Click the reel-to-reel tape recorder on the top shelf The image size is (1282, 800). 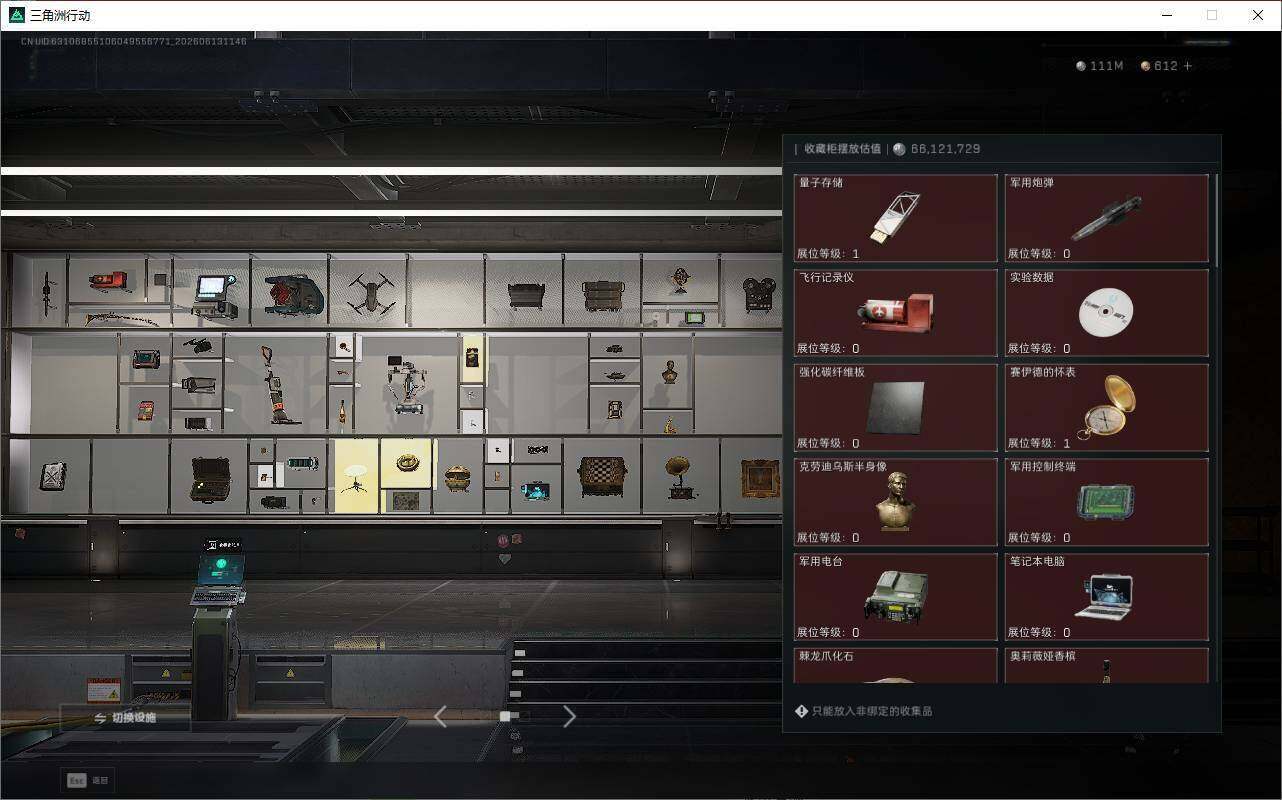(760, 294)
